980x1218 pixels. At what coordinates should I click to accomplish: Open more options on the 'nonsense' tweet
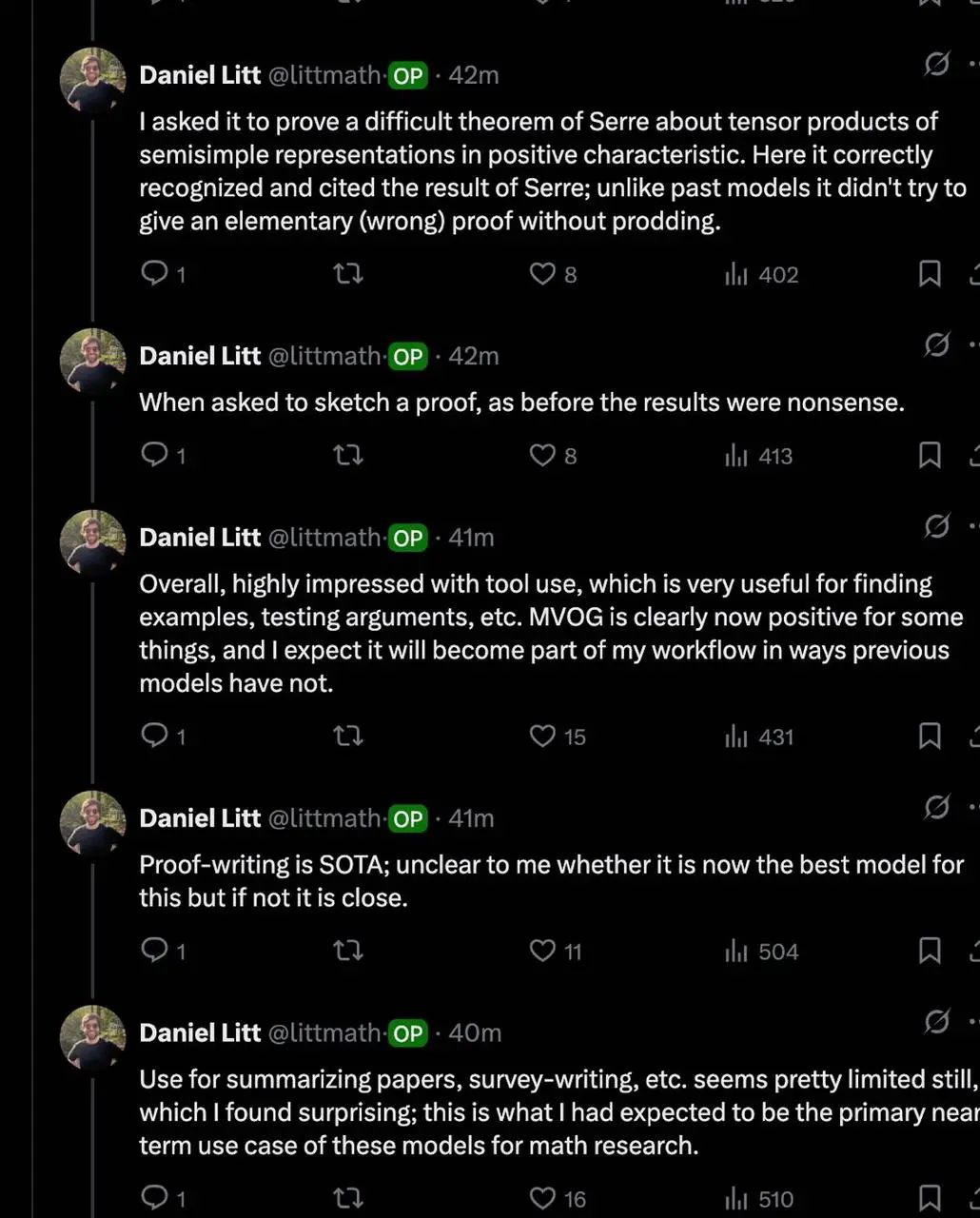[x=972, y=345]
